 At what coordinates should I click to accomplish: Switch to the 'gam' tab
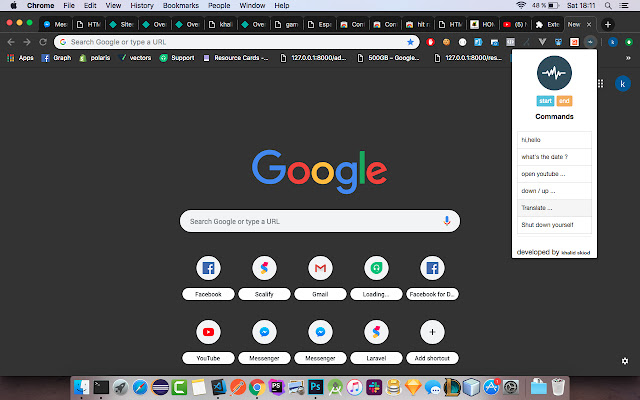click(287, 24)
